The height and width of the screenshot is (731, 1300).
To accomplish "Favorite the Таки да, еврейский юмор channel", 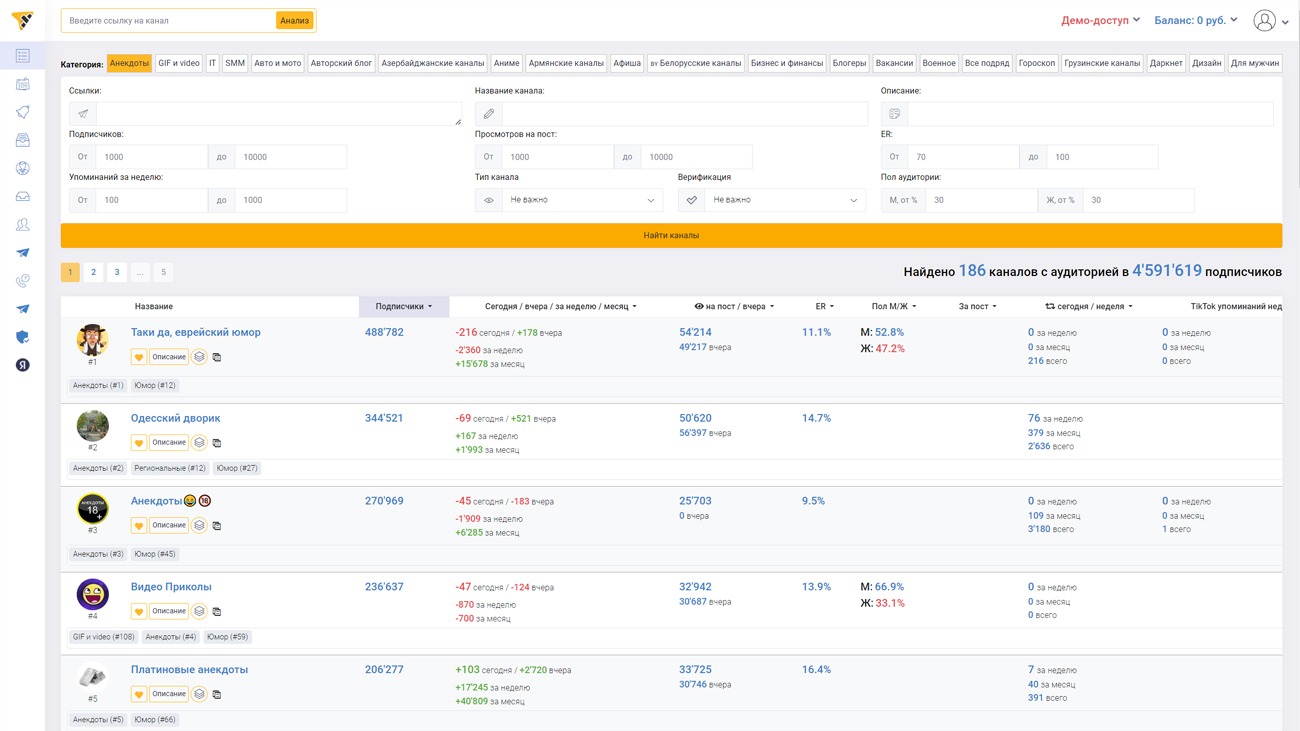I will (139, 357).
